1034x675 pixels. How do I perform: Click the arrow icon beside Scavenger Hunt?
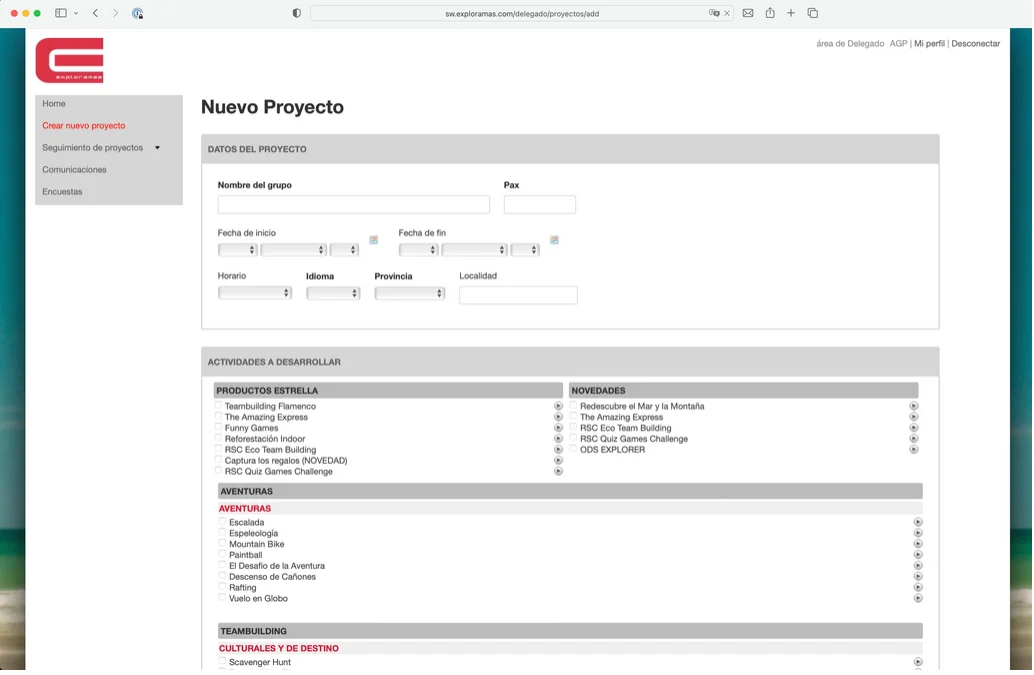tap(917, 662)
